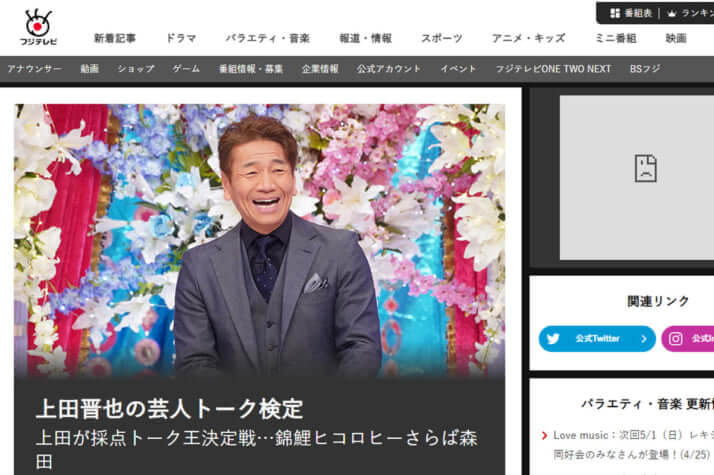Click the Instagram camera icon

click(675, 339)
